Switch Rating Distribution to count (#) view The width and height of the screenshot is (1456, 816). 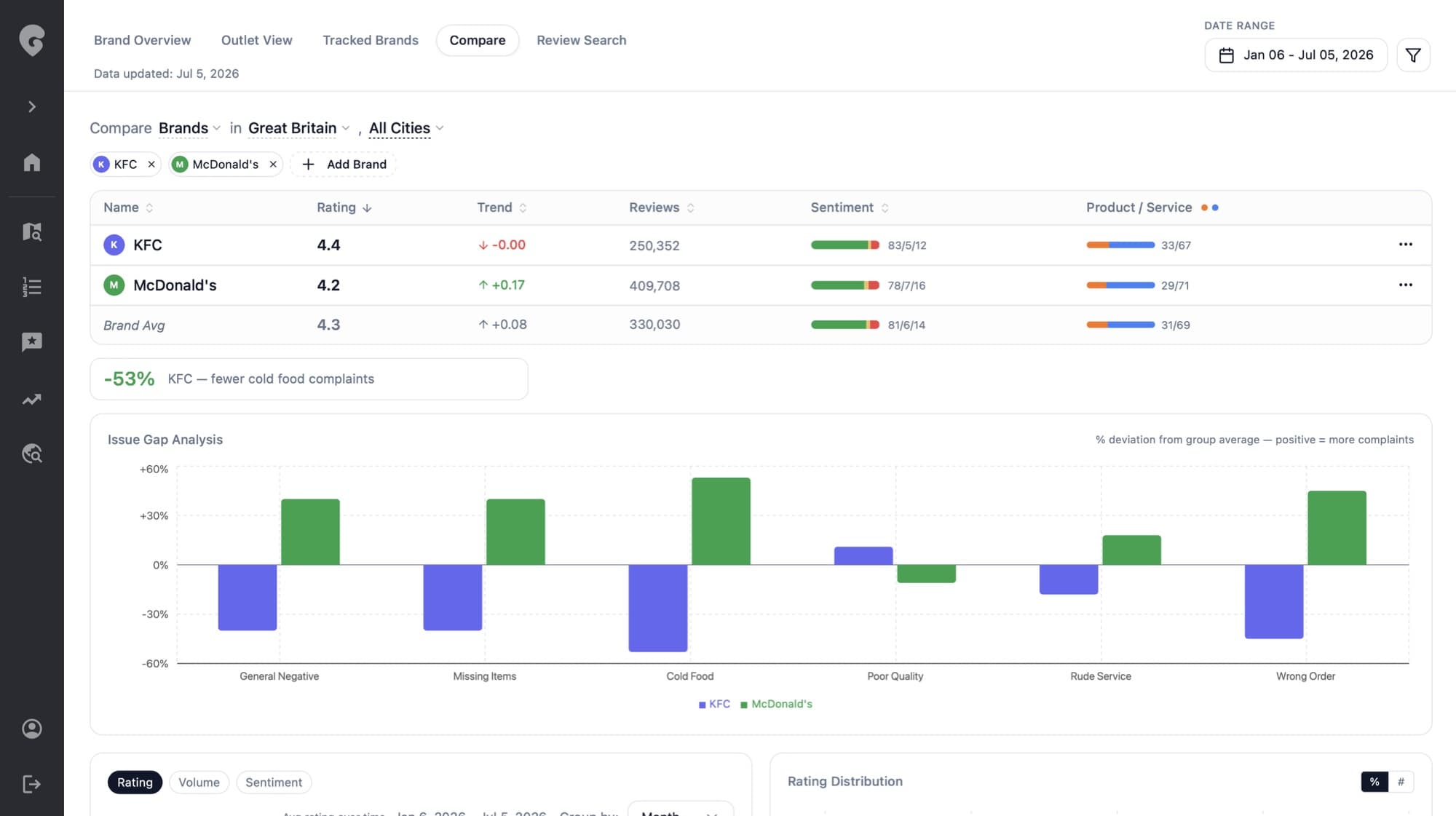pyautogui.click(x=1401, y=782)
